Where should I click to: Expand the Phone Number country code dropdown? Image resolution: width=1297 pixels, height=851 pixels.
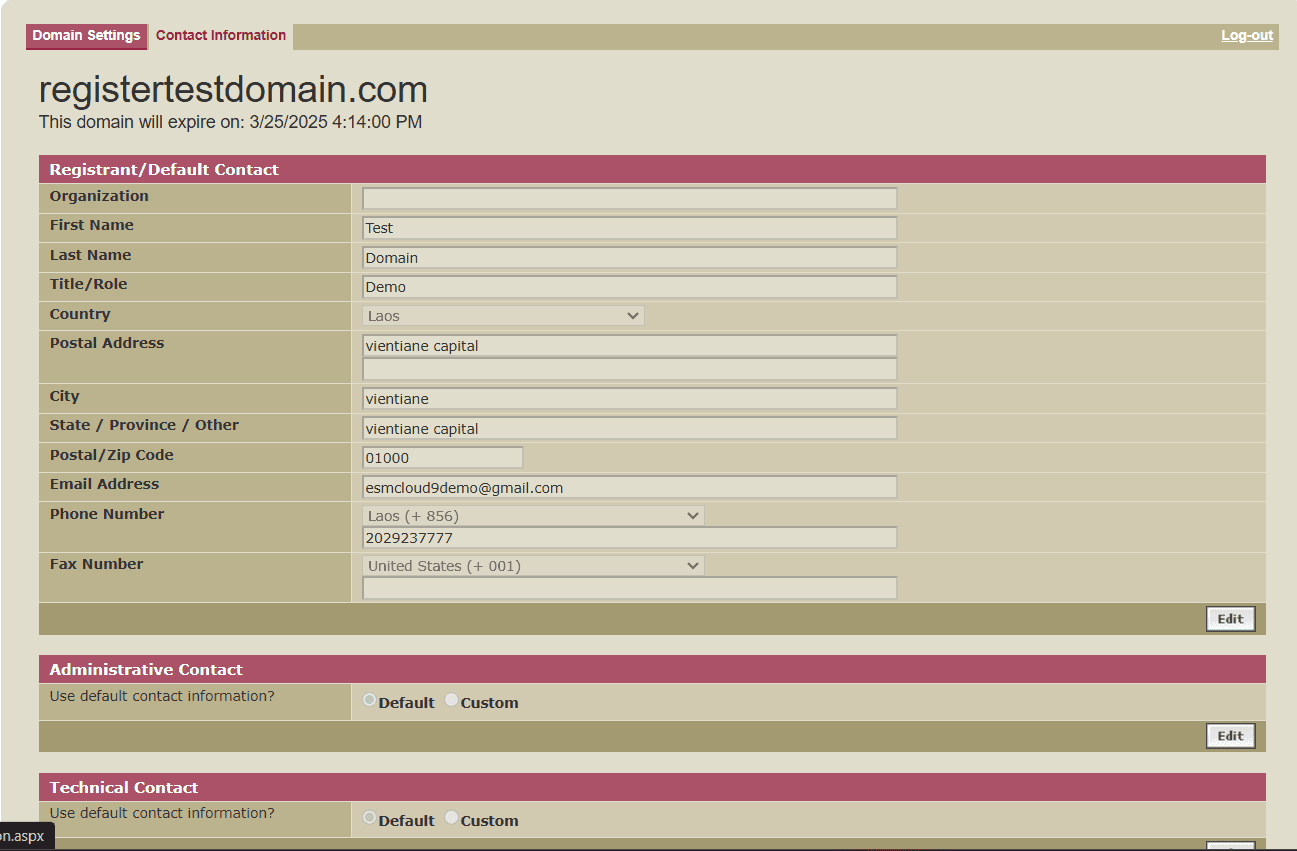(533, 516)
